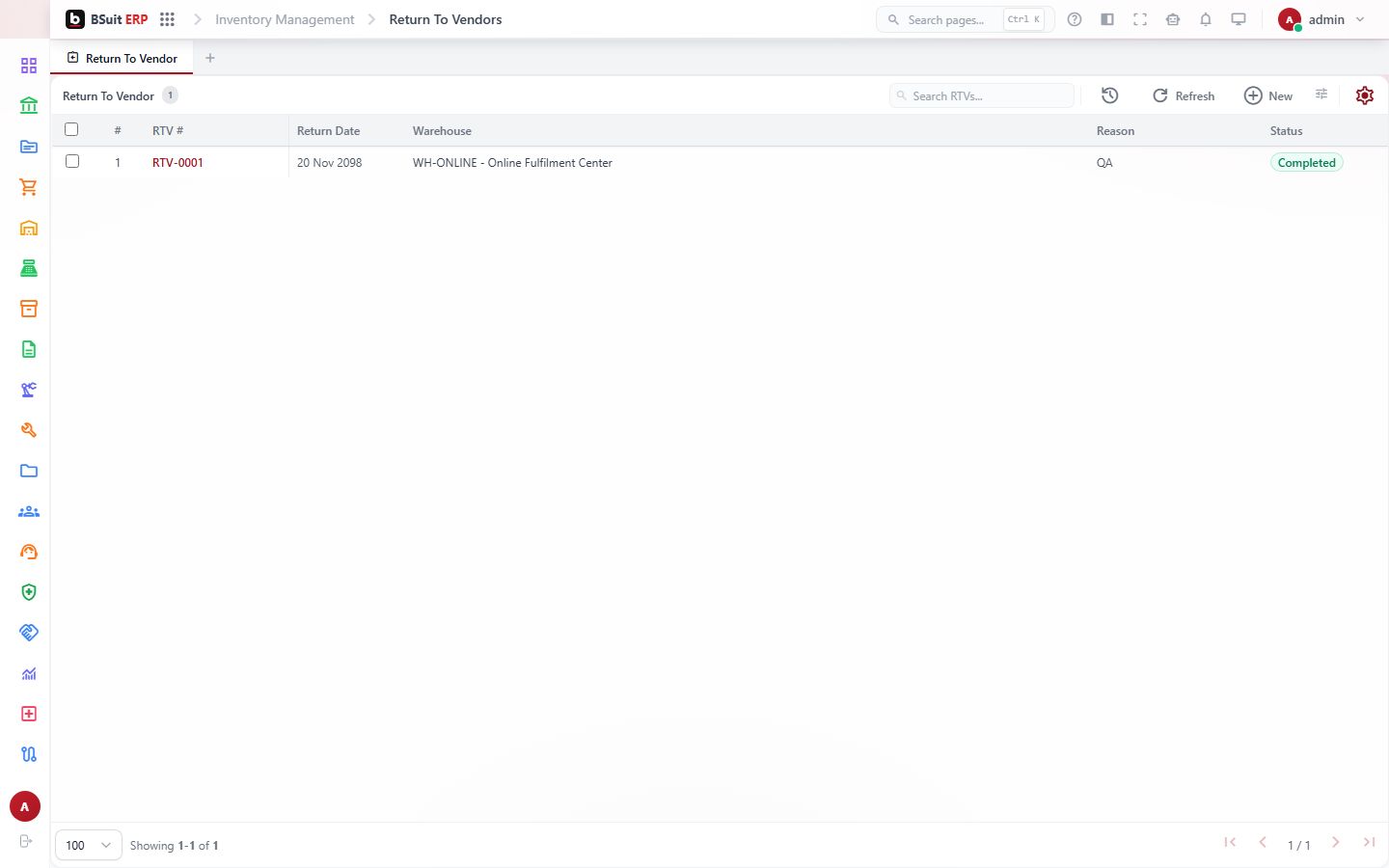Image resolution: width=1389 pixels, height=868 pixels.
Task: Jump to the last page arrow in pagination
Action: pyautogui.click(x=1369, y=842)
